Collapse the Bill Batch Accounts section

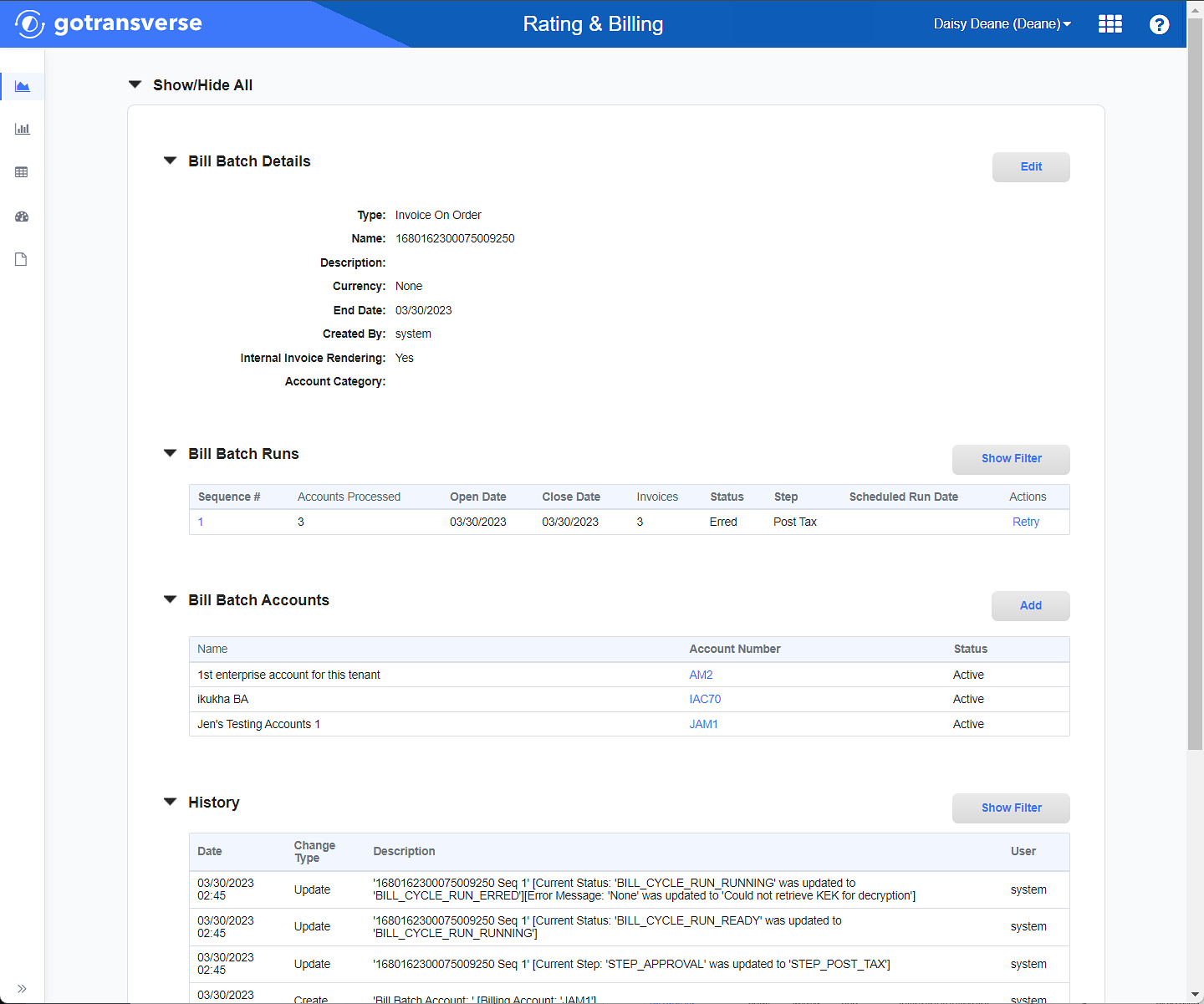coord(170,599)
